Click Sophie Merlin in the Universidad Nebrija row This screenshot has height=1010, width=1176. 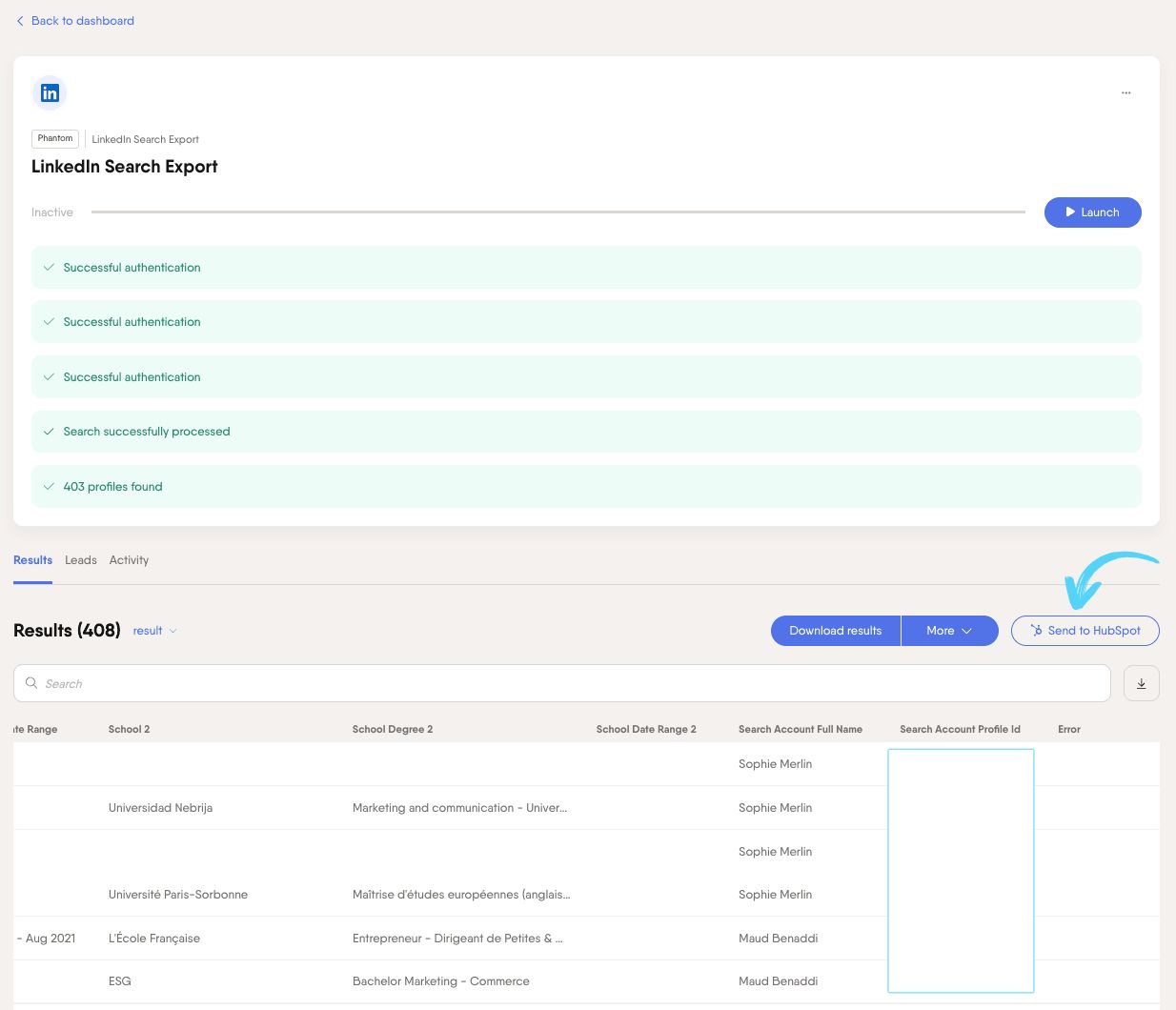776,808
